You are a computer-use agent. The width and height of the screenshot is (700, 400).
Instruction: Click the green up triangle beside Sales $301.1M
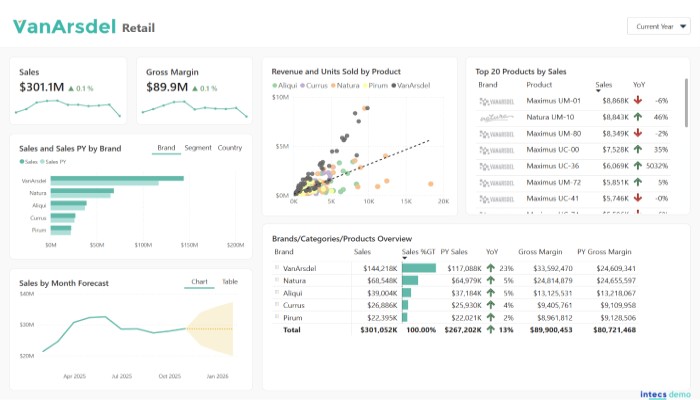click(x=71, y=88)
